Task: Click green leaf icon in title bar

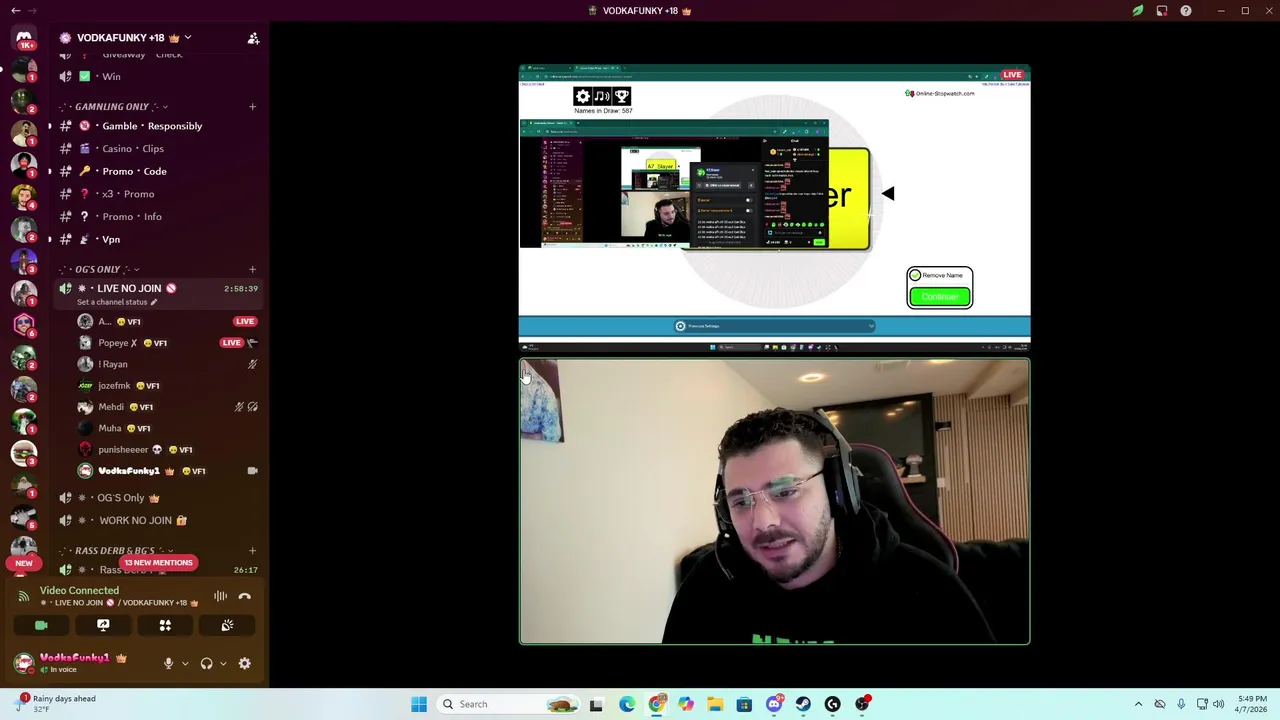Action: [1138, 11]
